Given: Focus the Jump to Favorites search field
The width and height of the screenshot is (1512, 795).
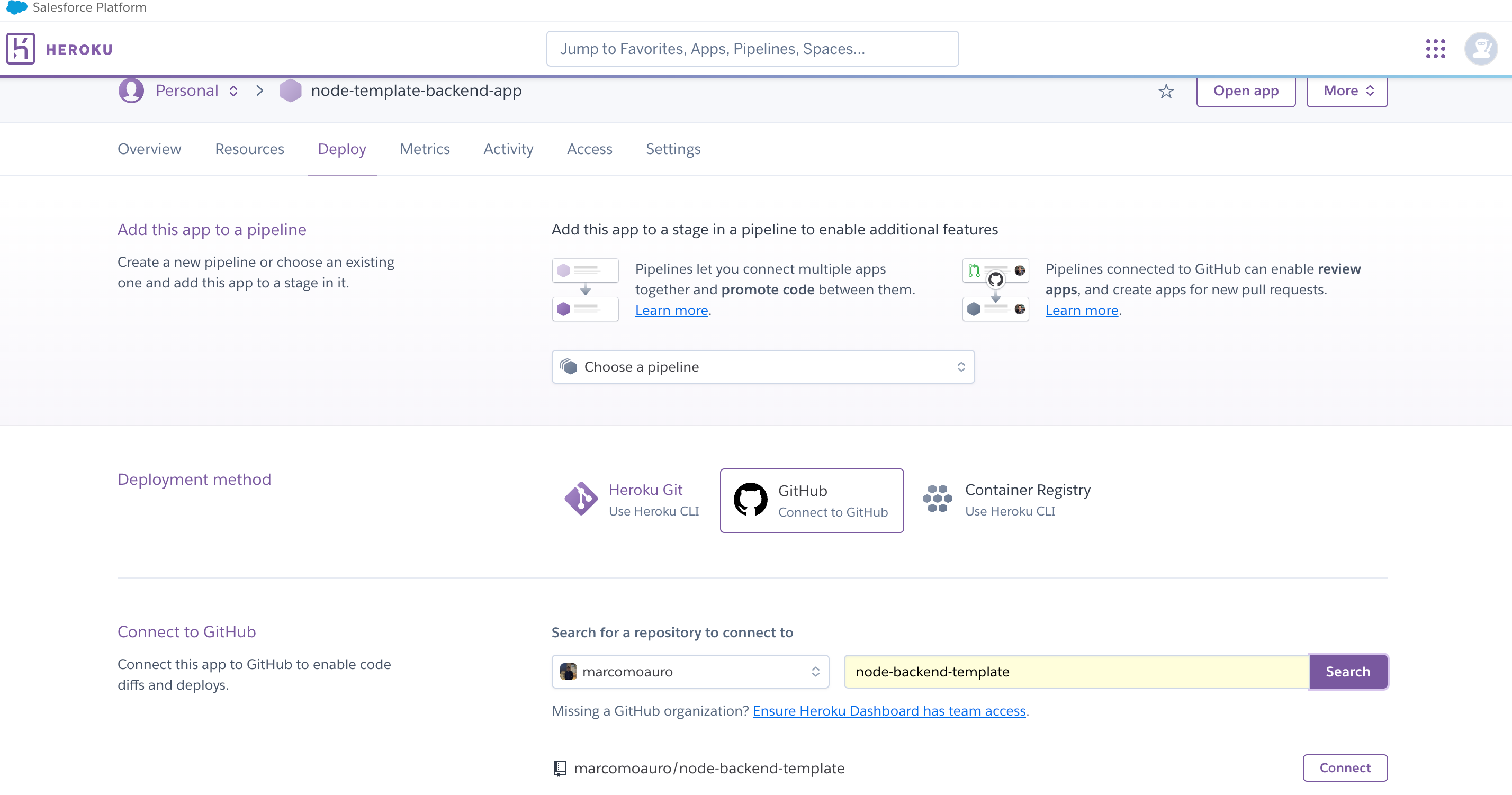Looking at the screenshot, I should pyautogui.click(x=752, y=49).
